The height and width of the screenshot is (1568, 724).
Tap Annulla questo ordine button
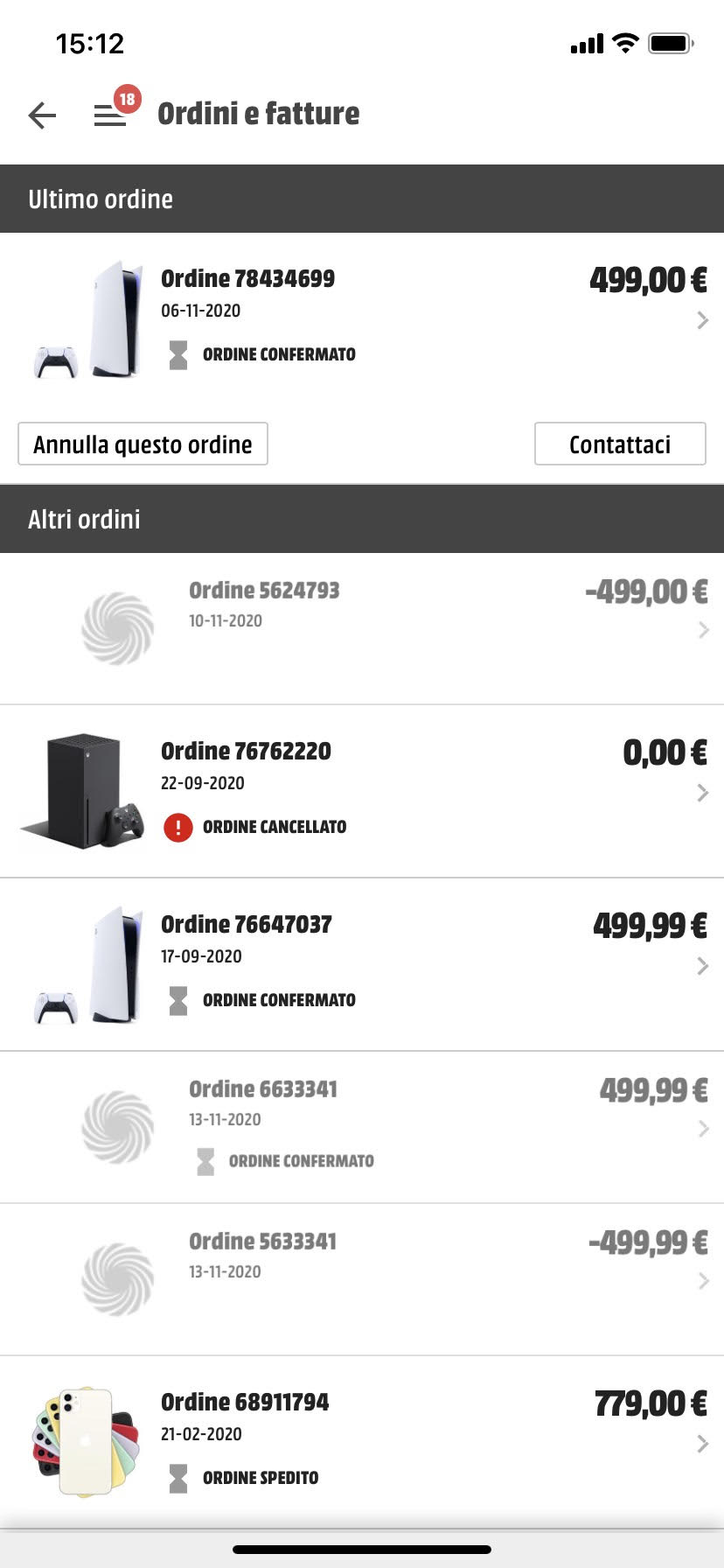pyautogui.click(x=143, y=444)
